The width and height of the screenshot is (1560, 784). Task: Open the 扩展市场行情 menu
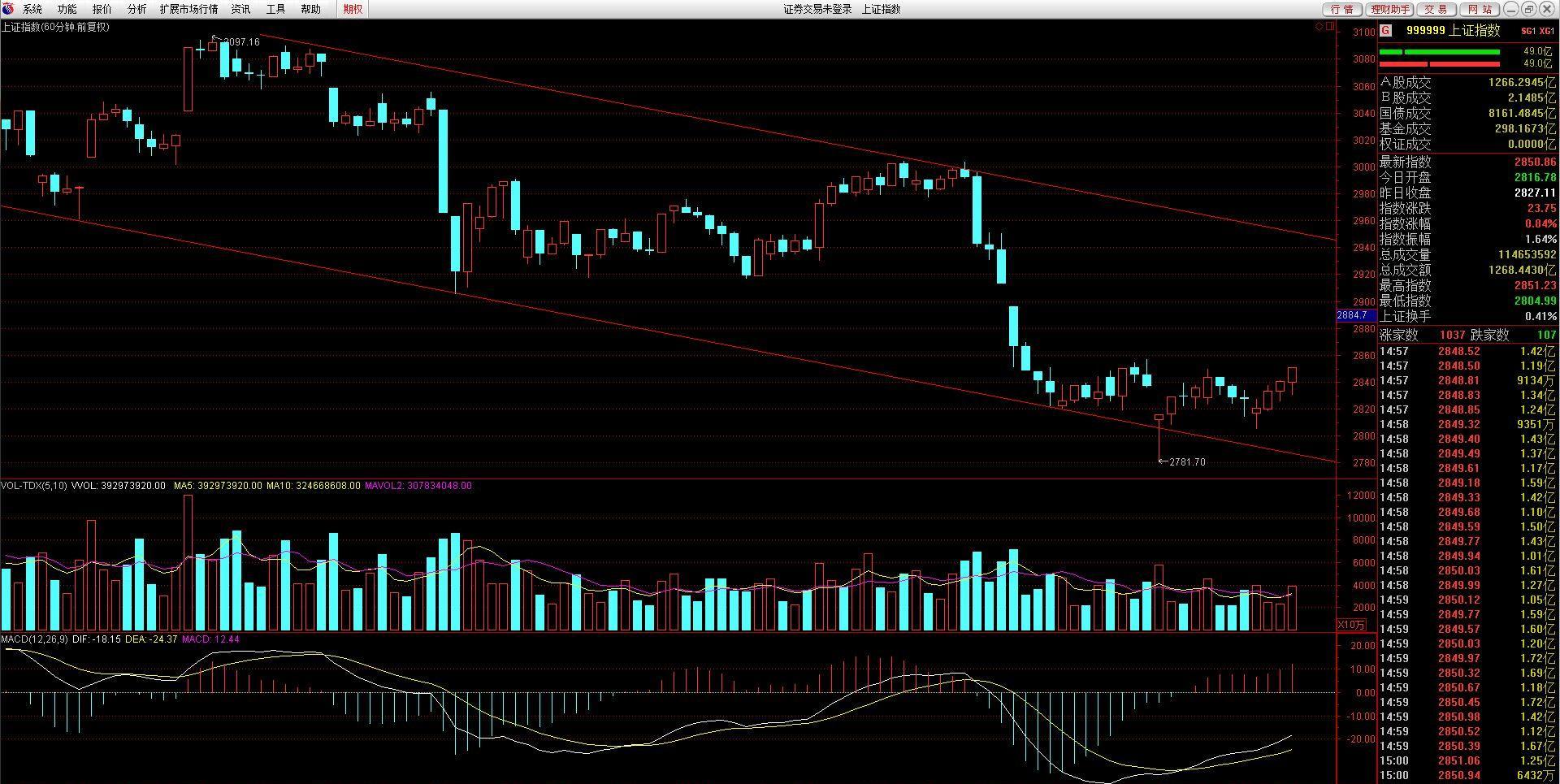click(188, 9)
